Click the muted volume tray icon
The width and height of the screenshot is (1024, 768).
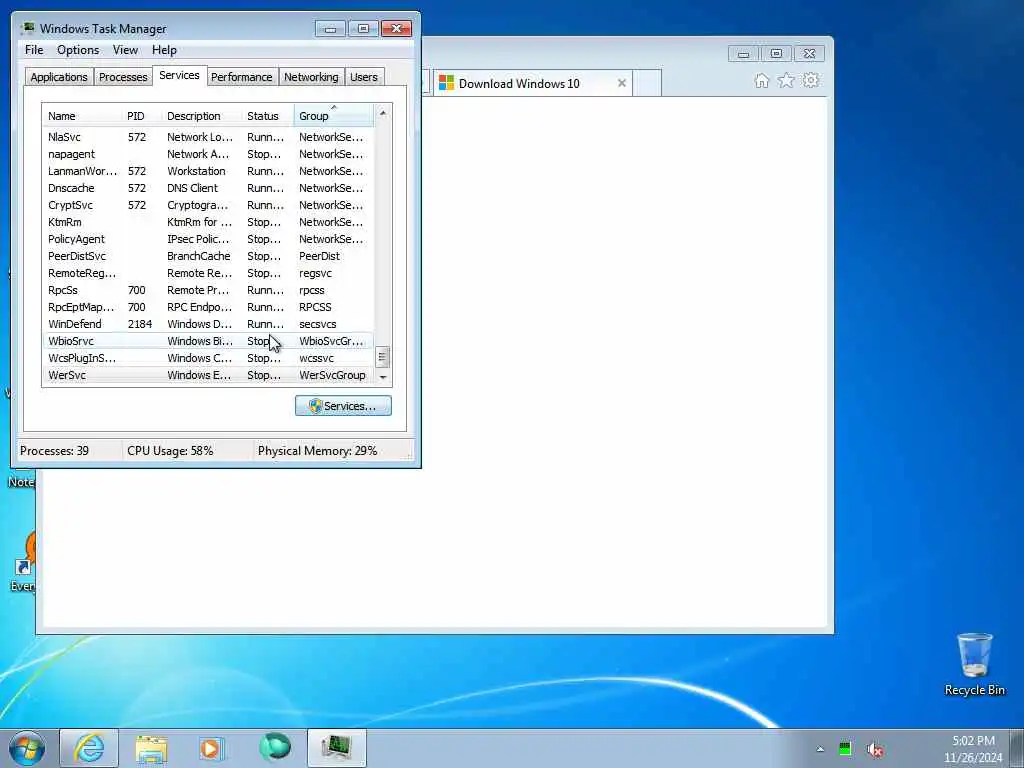pyautogui.click(x=875, y=749)
